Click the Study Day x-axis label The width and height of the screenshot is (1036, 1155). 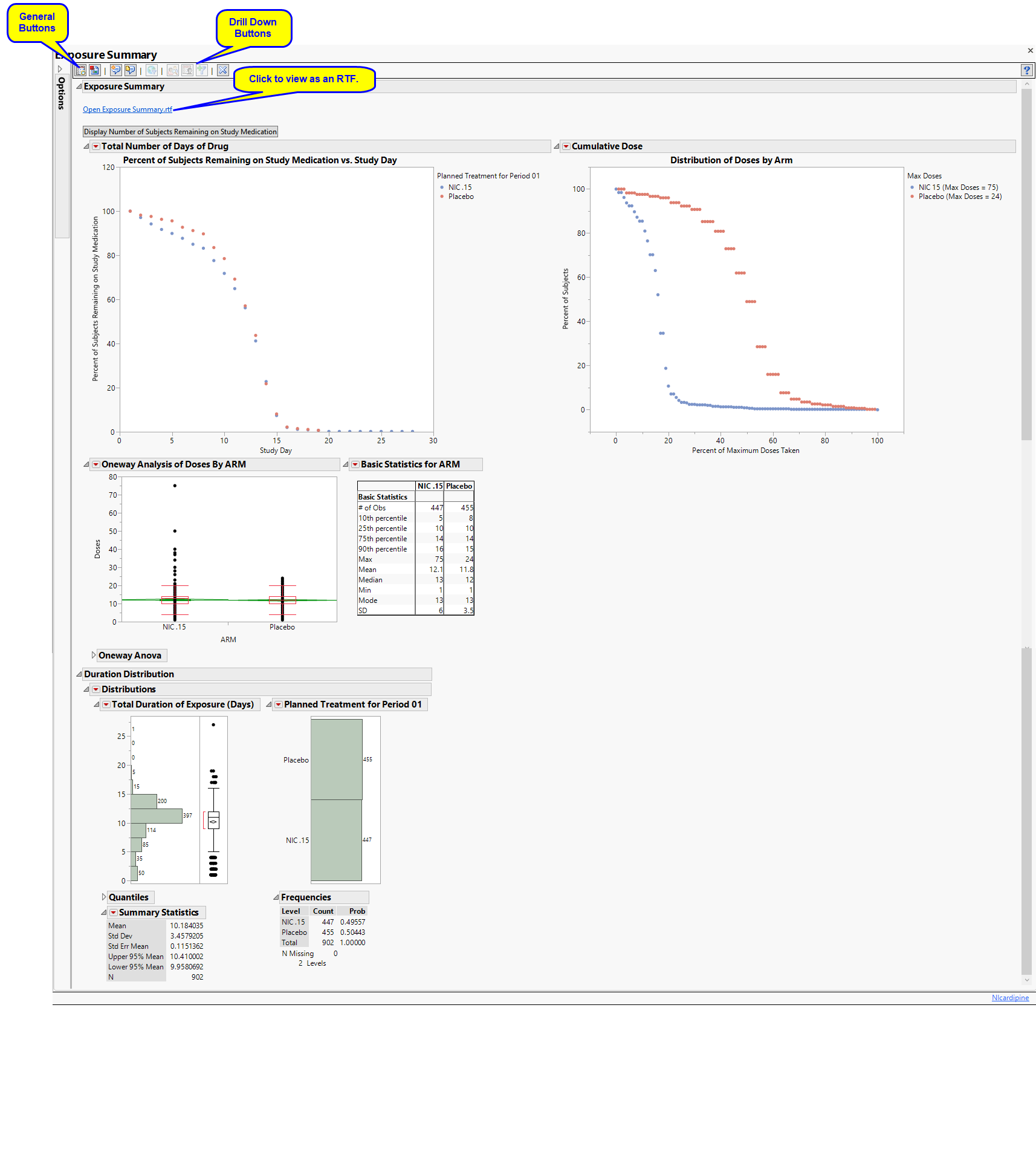click(x=276, y=451)
